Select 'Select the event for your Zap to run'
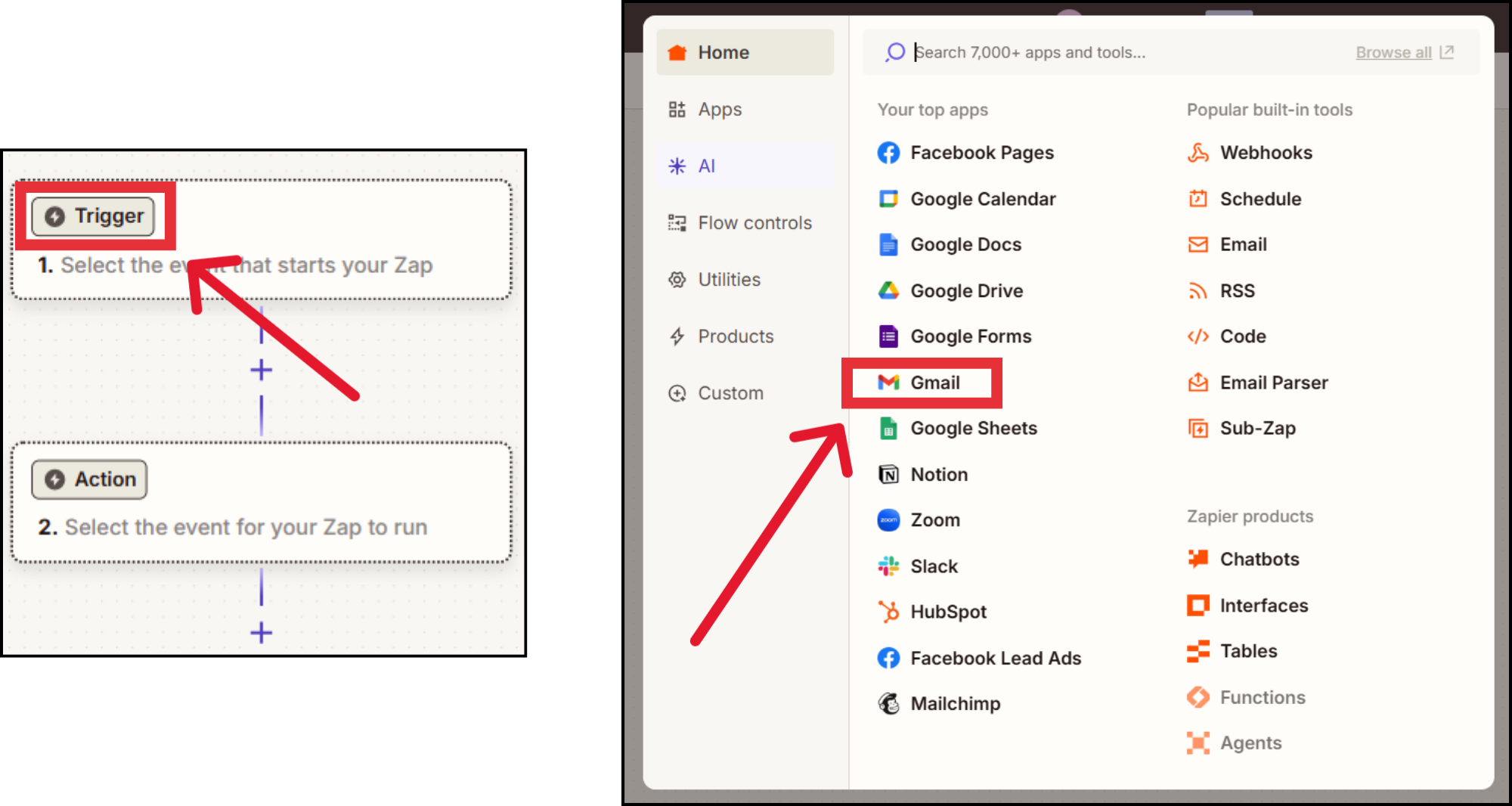 (x=246, y=527)
